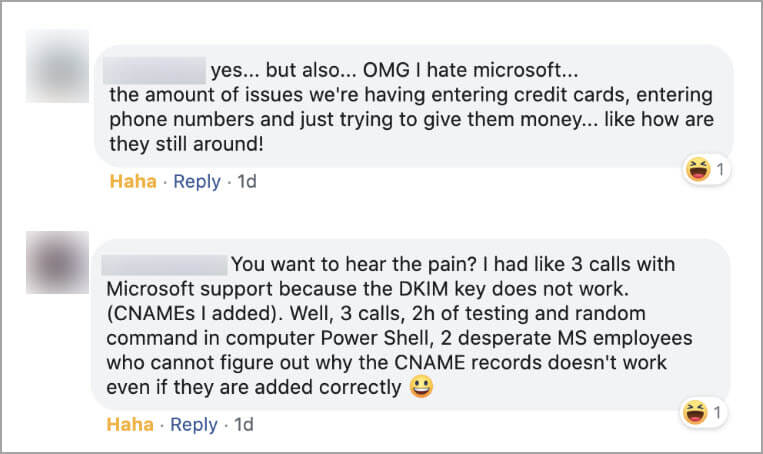Reply to the Microsoft support calls comment
Viewport: 763px width, 454px height.
point(194,425)
